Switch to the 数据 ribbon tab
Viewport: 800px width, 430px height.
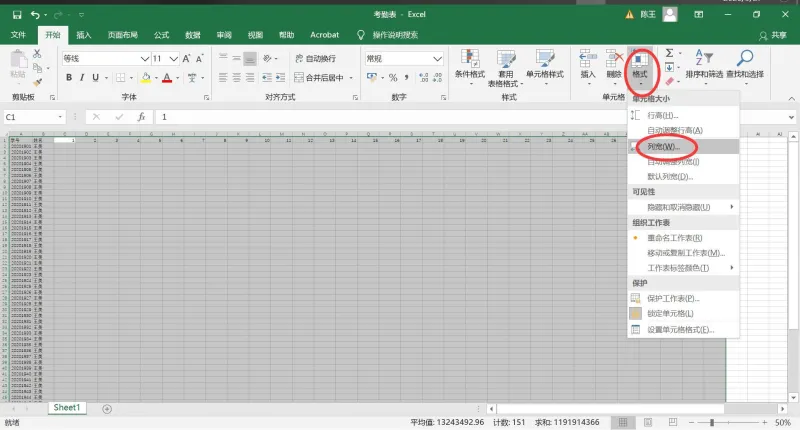click(x=192, y=35)
